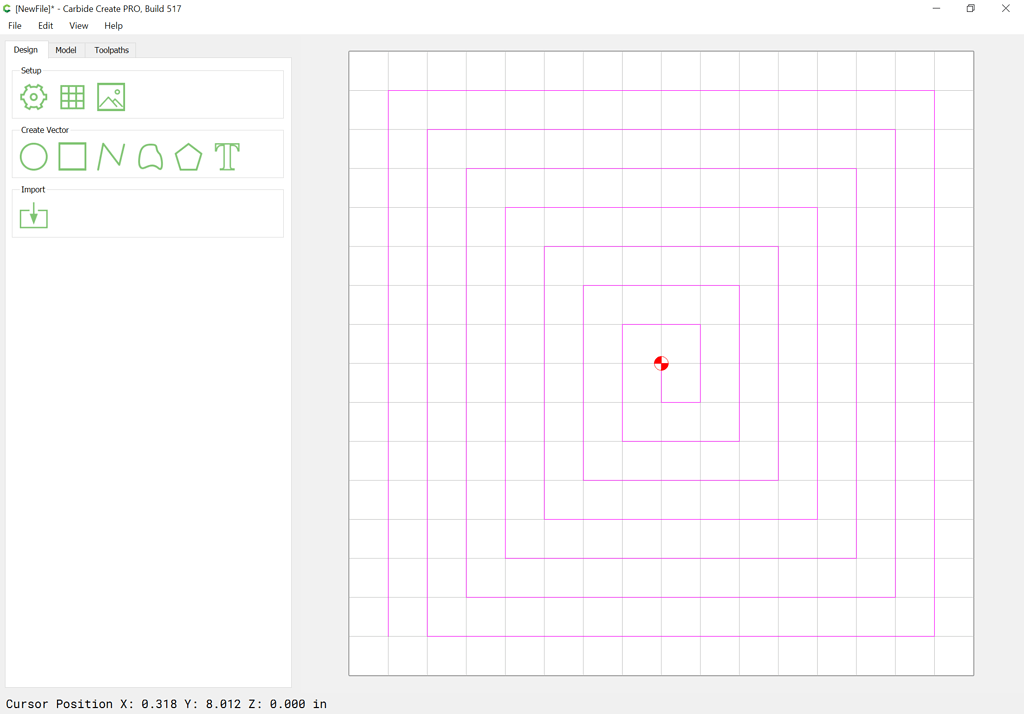Select the Polygon vector tool

pyautogui.click(x=188, y=157)
